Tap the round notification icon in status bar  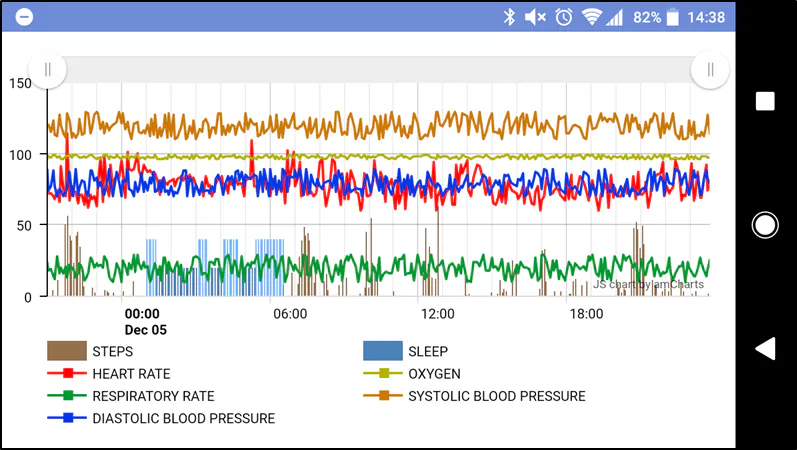[x=25, y=17]
